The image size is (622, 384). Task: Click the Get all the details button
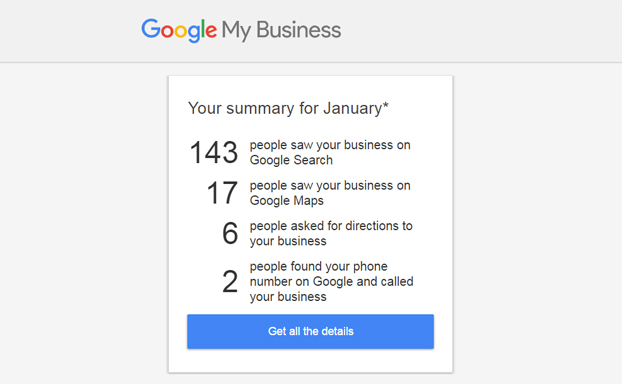[x=310, y=332]
